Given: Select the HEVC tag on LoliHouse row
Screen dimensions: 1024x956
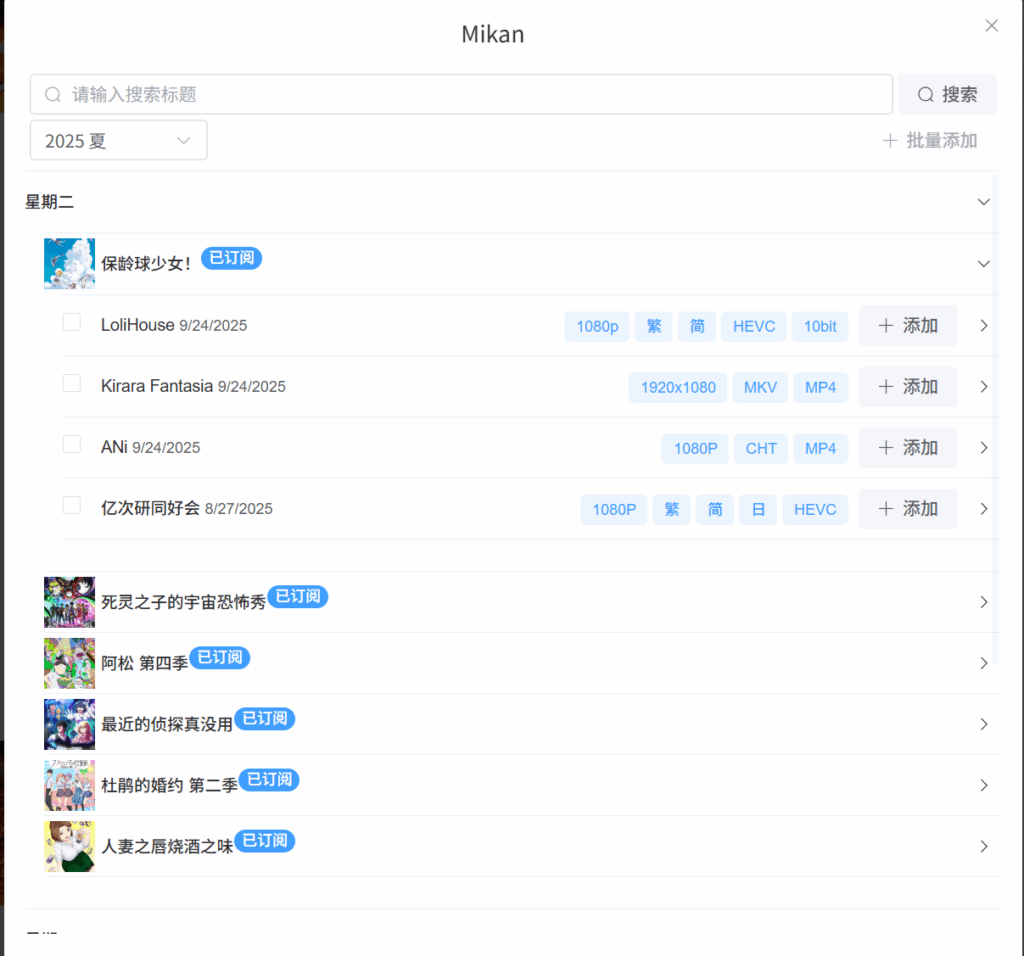Looking at the screenshot, I should pos(753,327).
